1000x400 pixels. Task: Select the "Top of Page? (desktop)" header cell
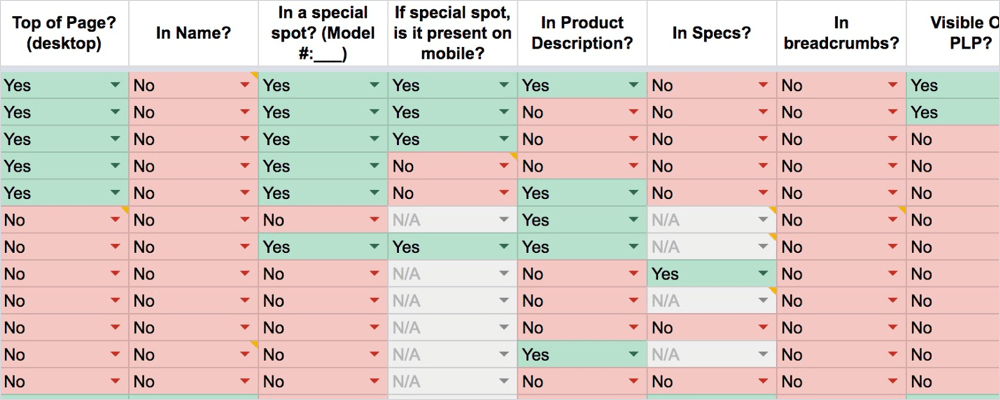[x=64, y=33]
